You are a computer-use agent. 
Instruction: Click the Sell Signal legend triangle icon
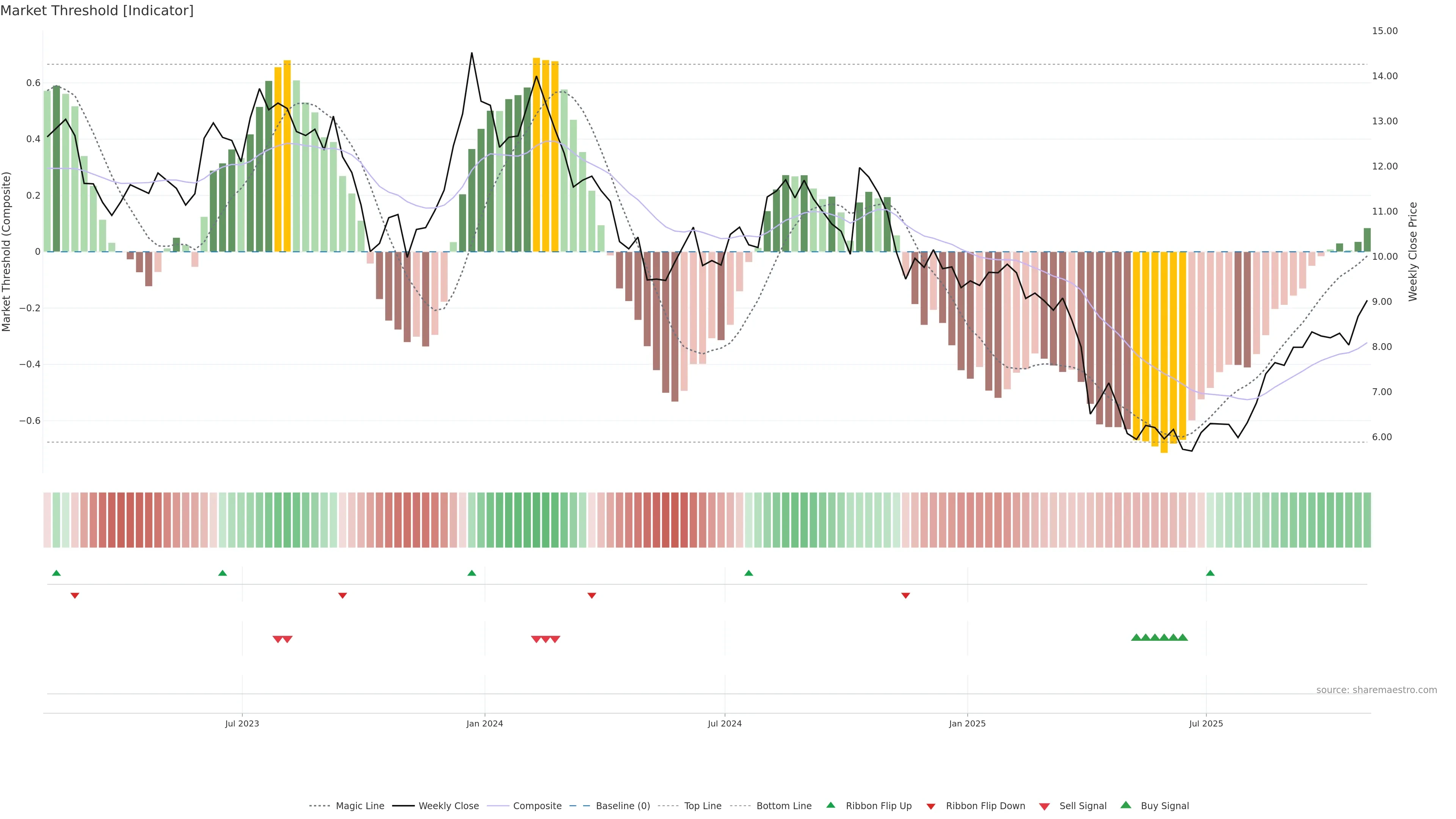tap(1044, 806)
